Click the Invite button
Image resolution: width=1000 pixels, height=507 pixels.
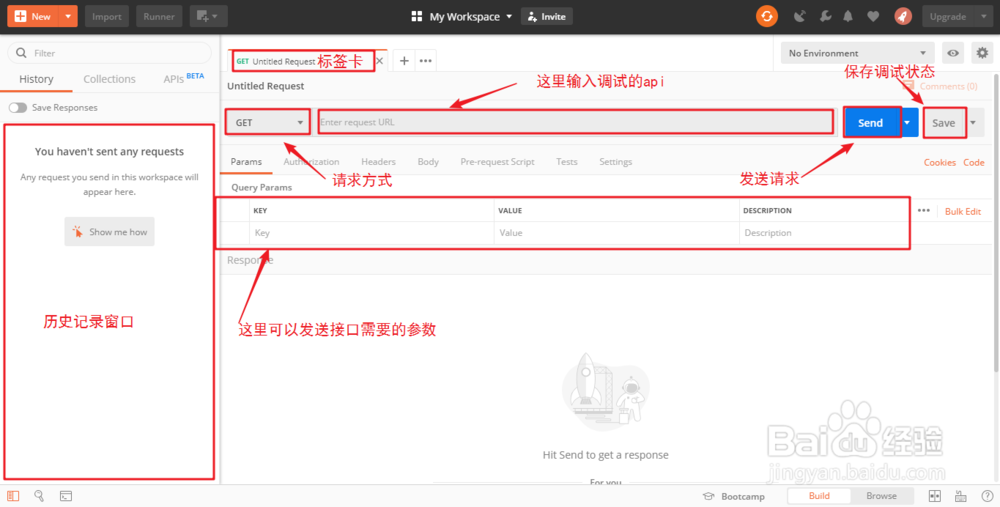click(x=547, y=17)
